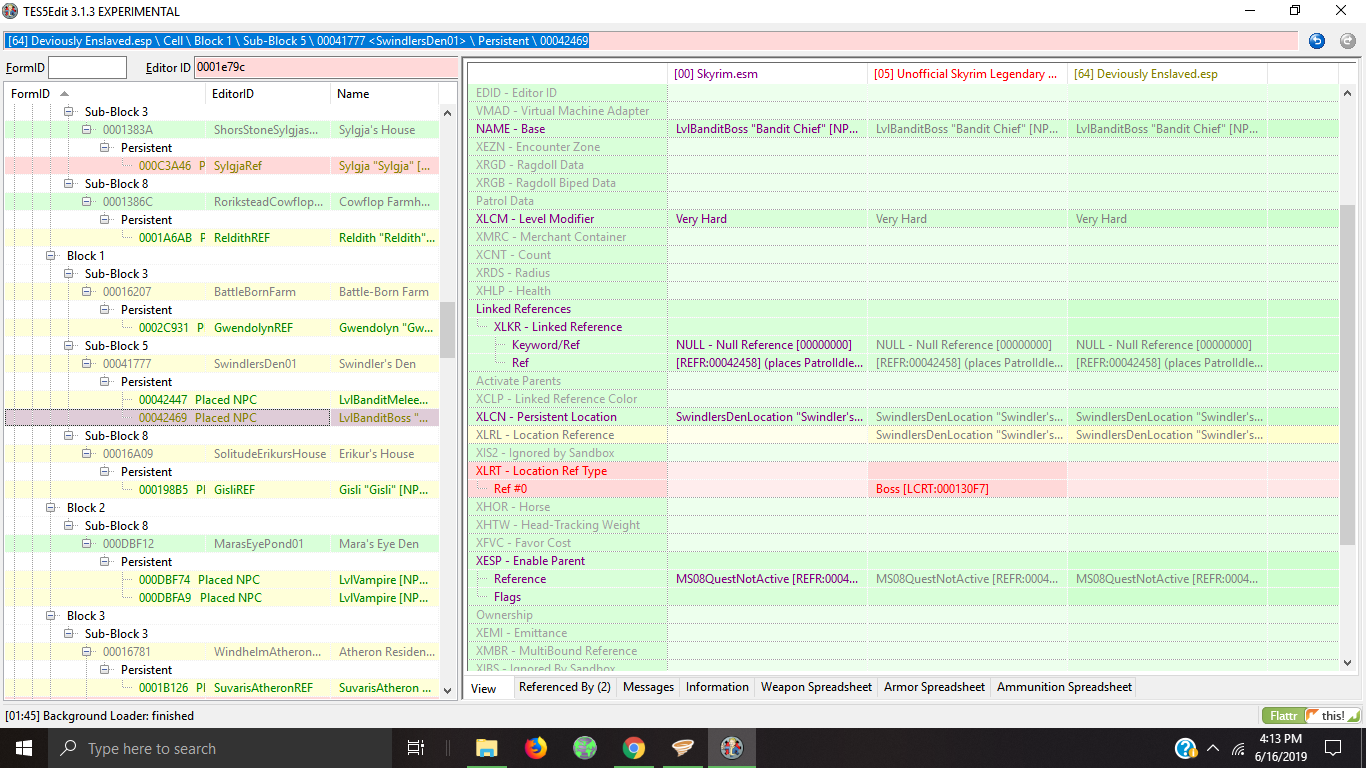Open the tornado icon app in taskbar
The width and height of the screenshot is (1366, 768).
[682, 748]
